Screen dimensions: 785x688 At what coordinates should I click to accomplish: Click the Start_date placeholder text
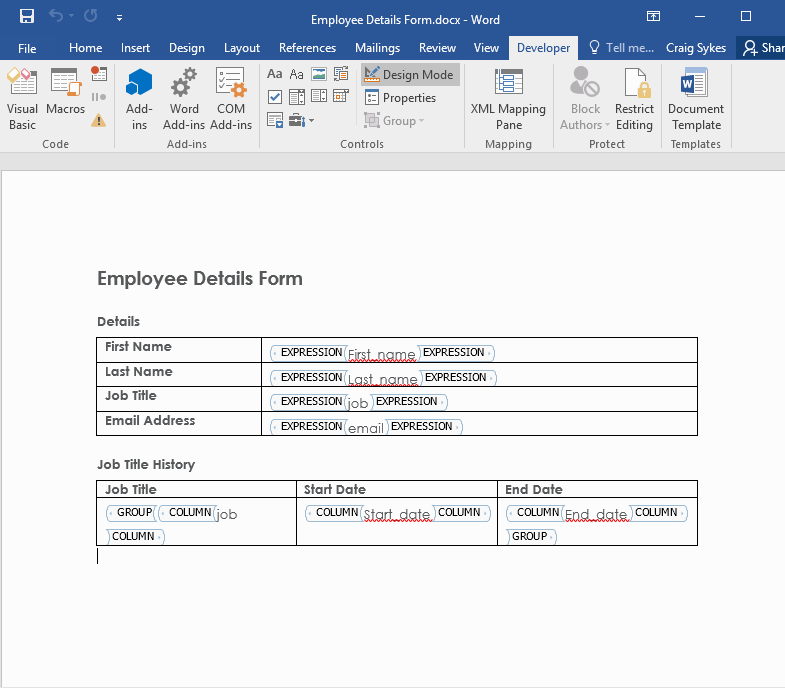coord(397,514)
